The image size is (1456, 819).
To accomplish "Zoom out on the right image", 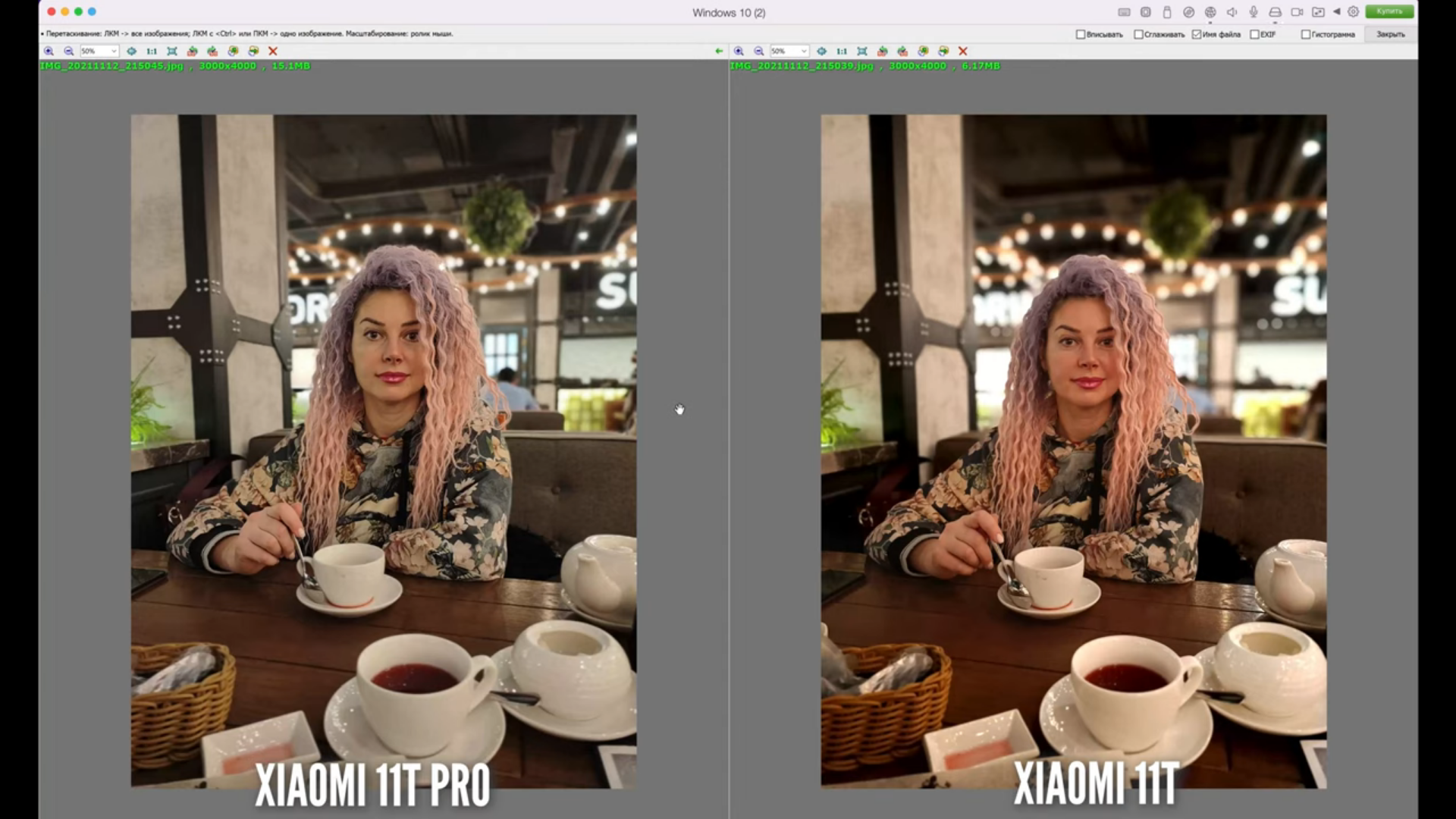I will pos(758,51).
